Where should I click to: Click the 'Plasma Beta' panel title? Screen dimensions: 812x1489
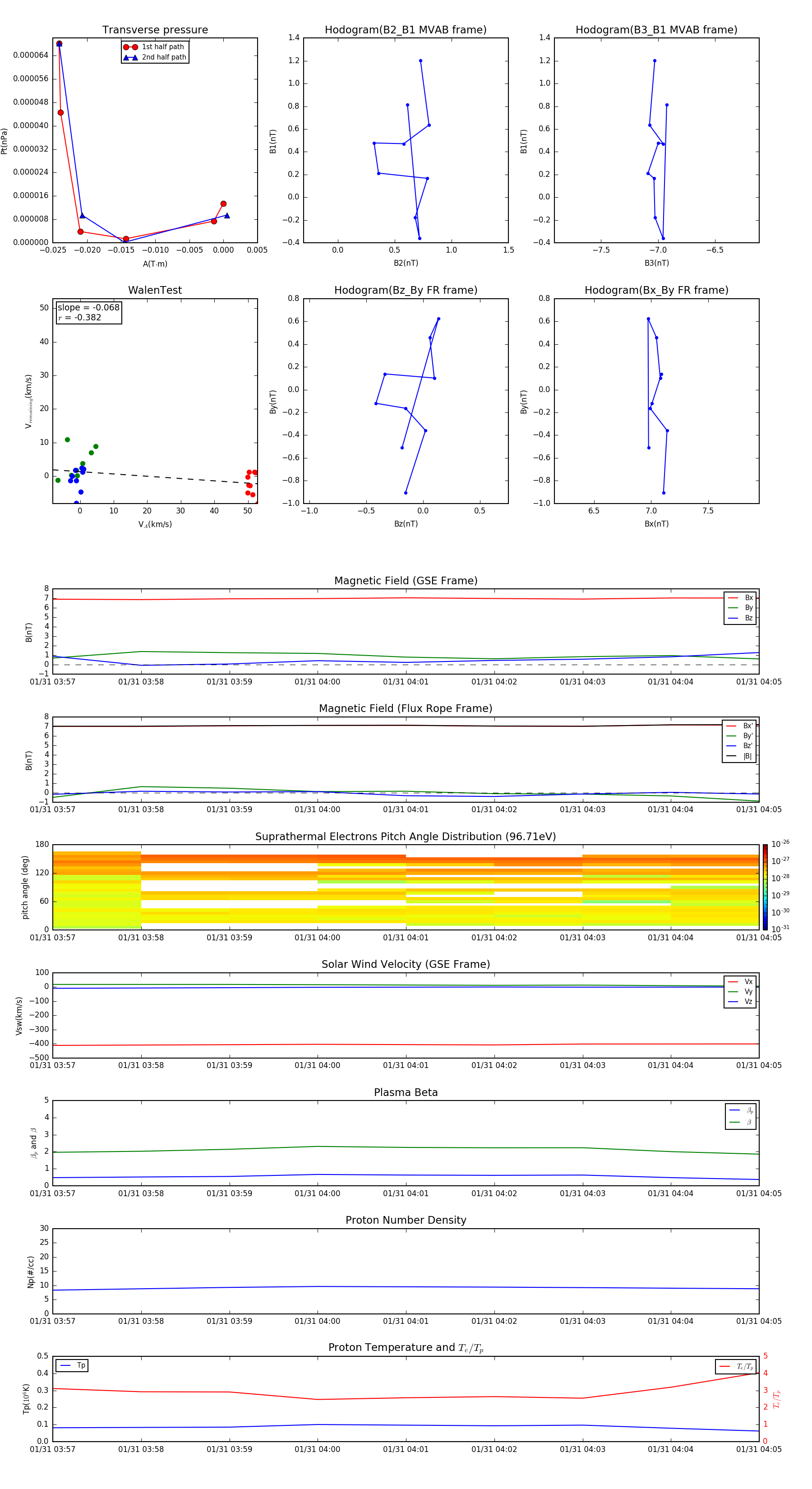(x=406, y=1093)
